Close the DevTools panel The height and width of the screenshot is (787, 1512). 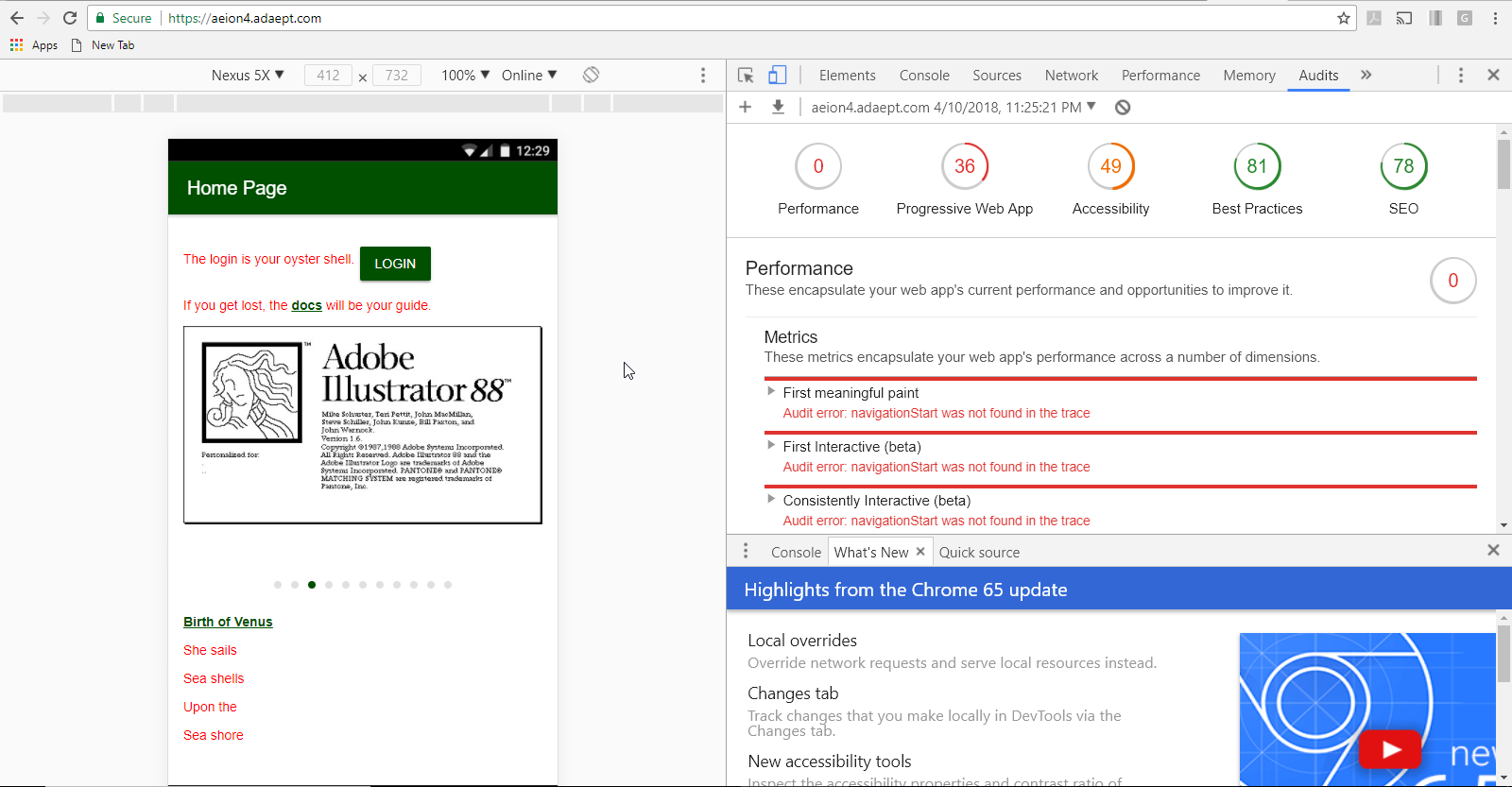tap(1493, 75)
